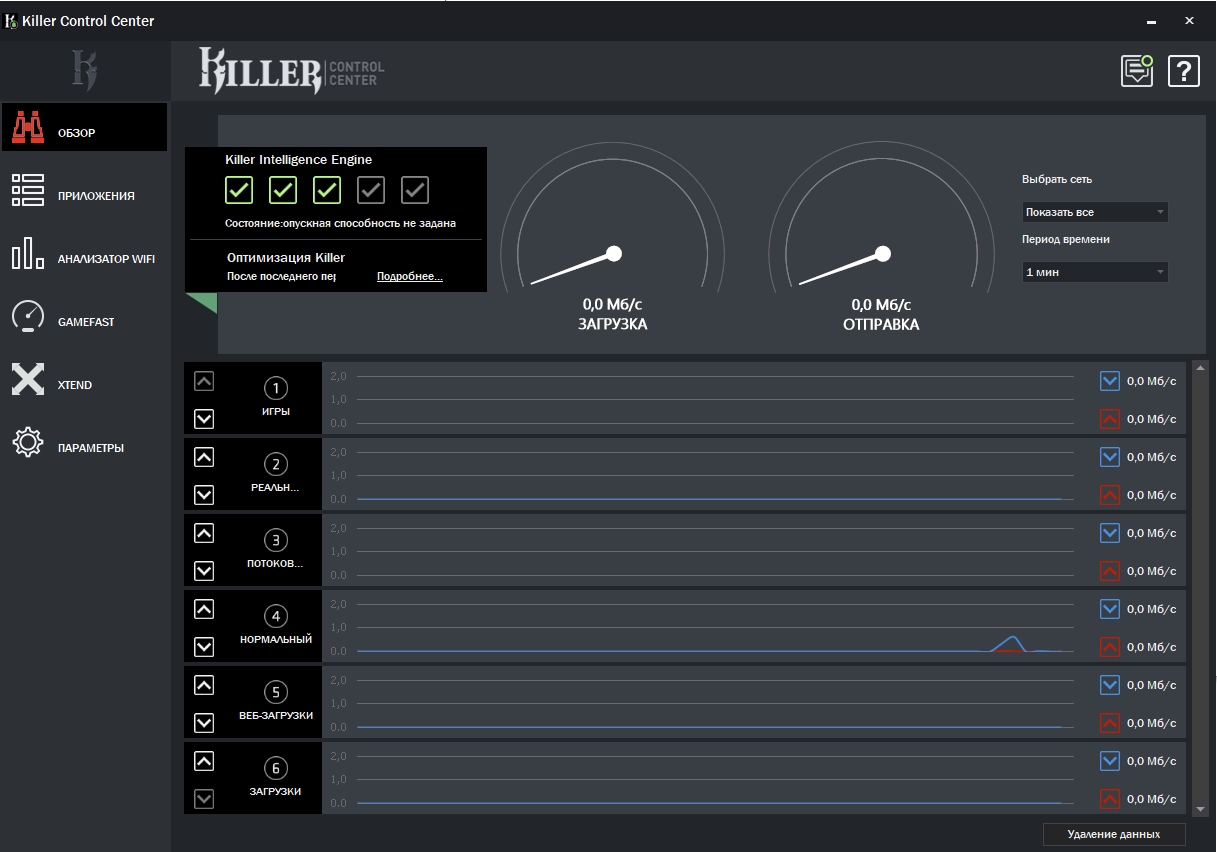Screen dimensions: 1217x852
Task: Toggle second Killer Intelligence Engine checkbox
Action: [283, 189]
